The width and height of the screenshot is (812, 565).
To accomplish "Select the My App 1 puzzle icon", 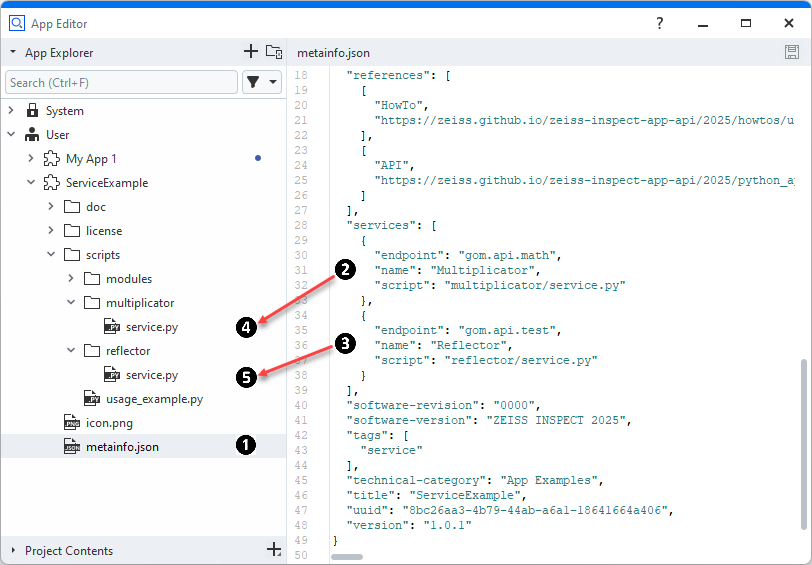I will (x=51, y=159).
